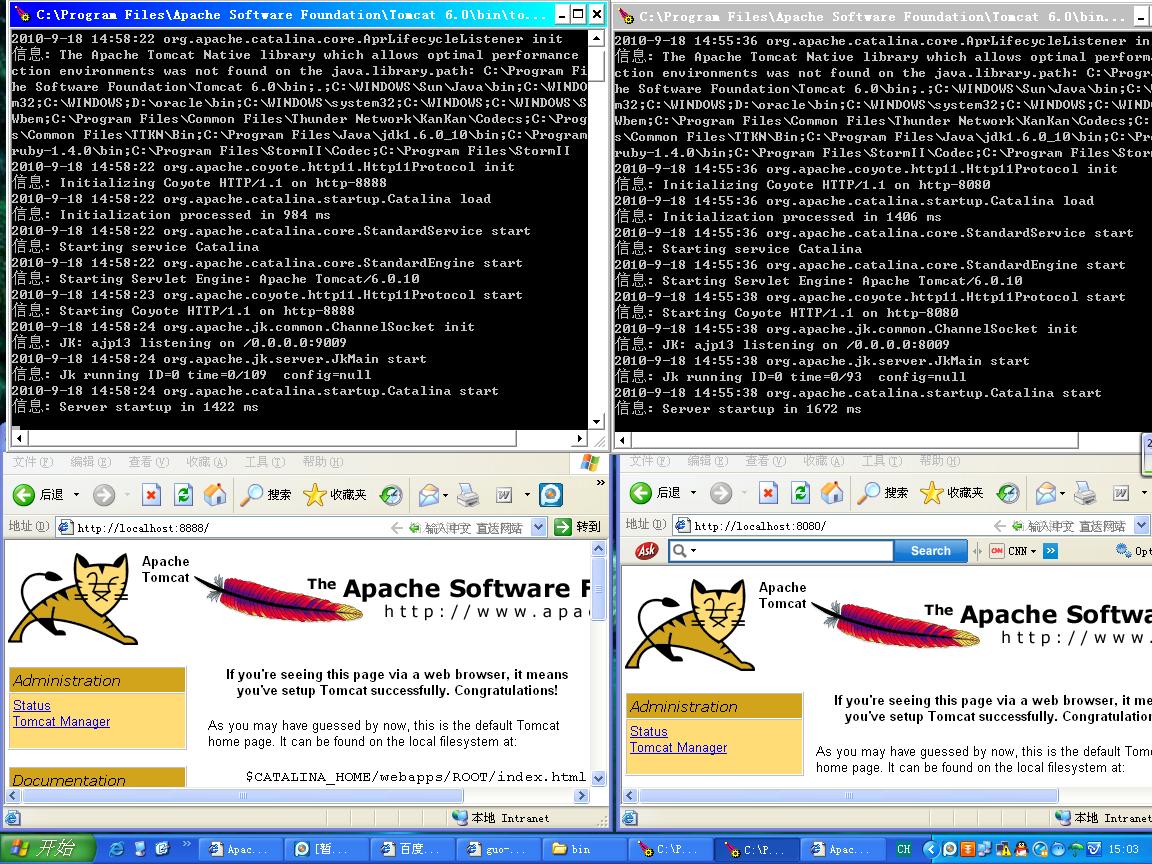This screenshot has width=1152, height=864.
Task: Open the 工具 (Tools) menu in the right browser
Action: coord(881,461)
